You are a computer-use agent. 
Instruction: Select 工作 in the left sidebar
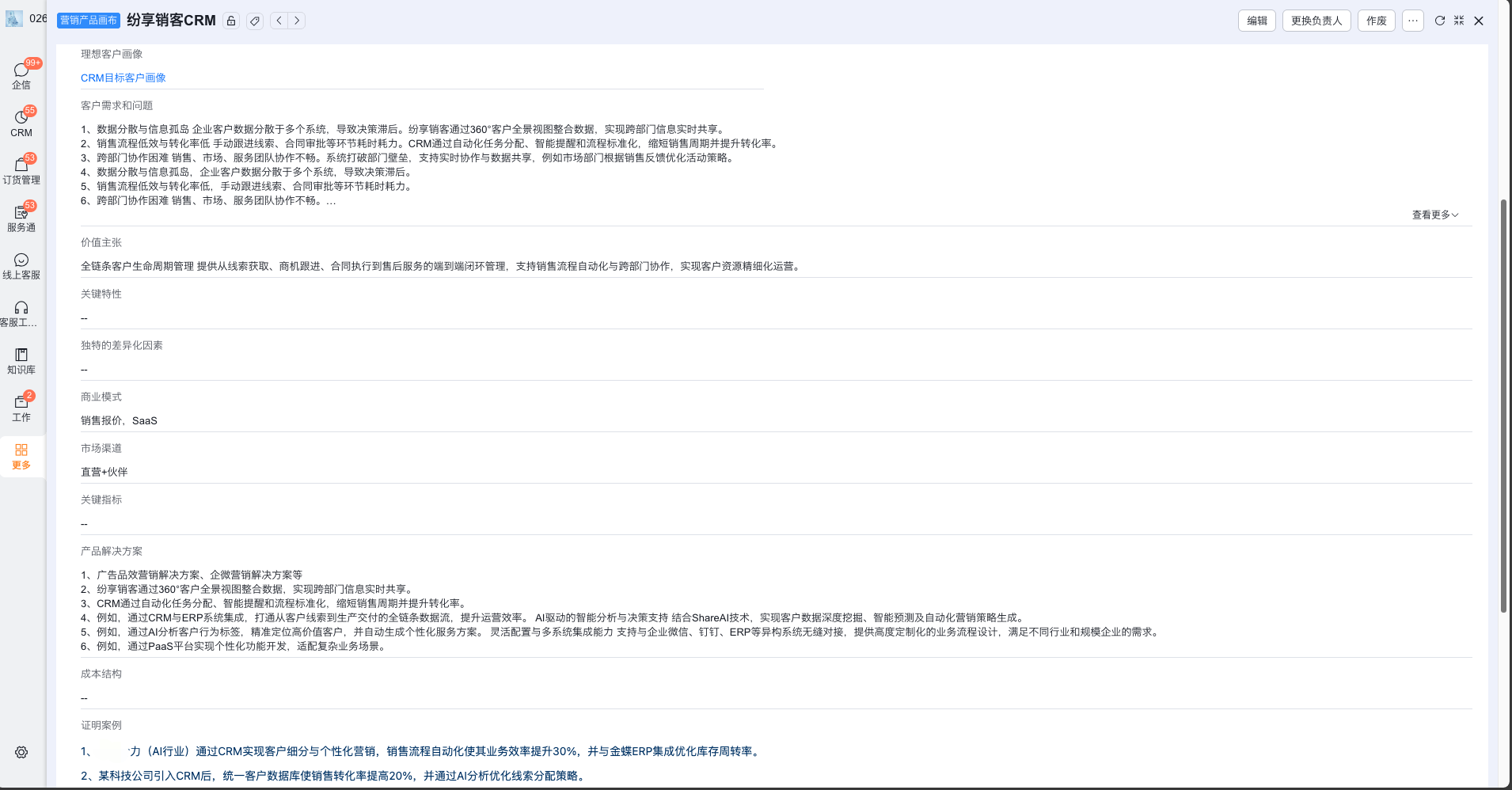(x=21, y=408)
